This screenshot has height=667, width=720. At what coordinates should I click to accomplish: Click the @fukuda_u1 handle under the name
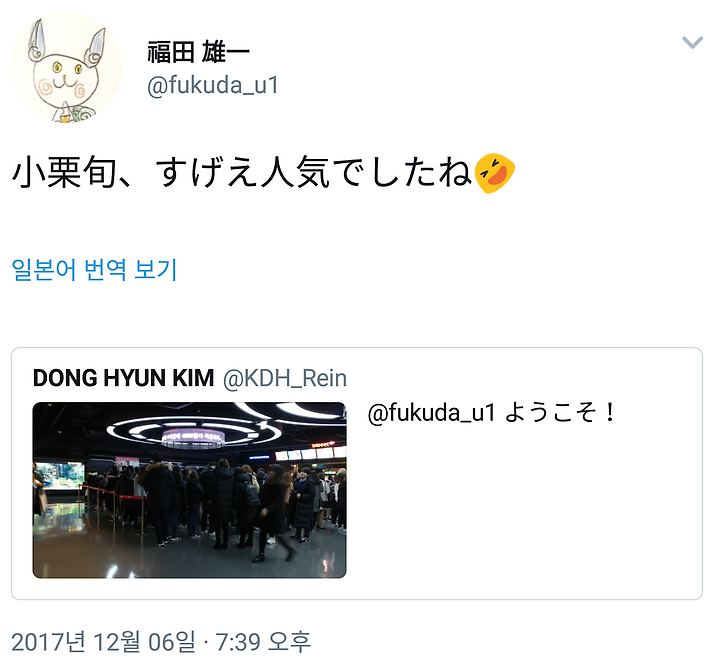point(213,85)
